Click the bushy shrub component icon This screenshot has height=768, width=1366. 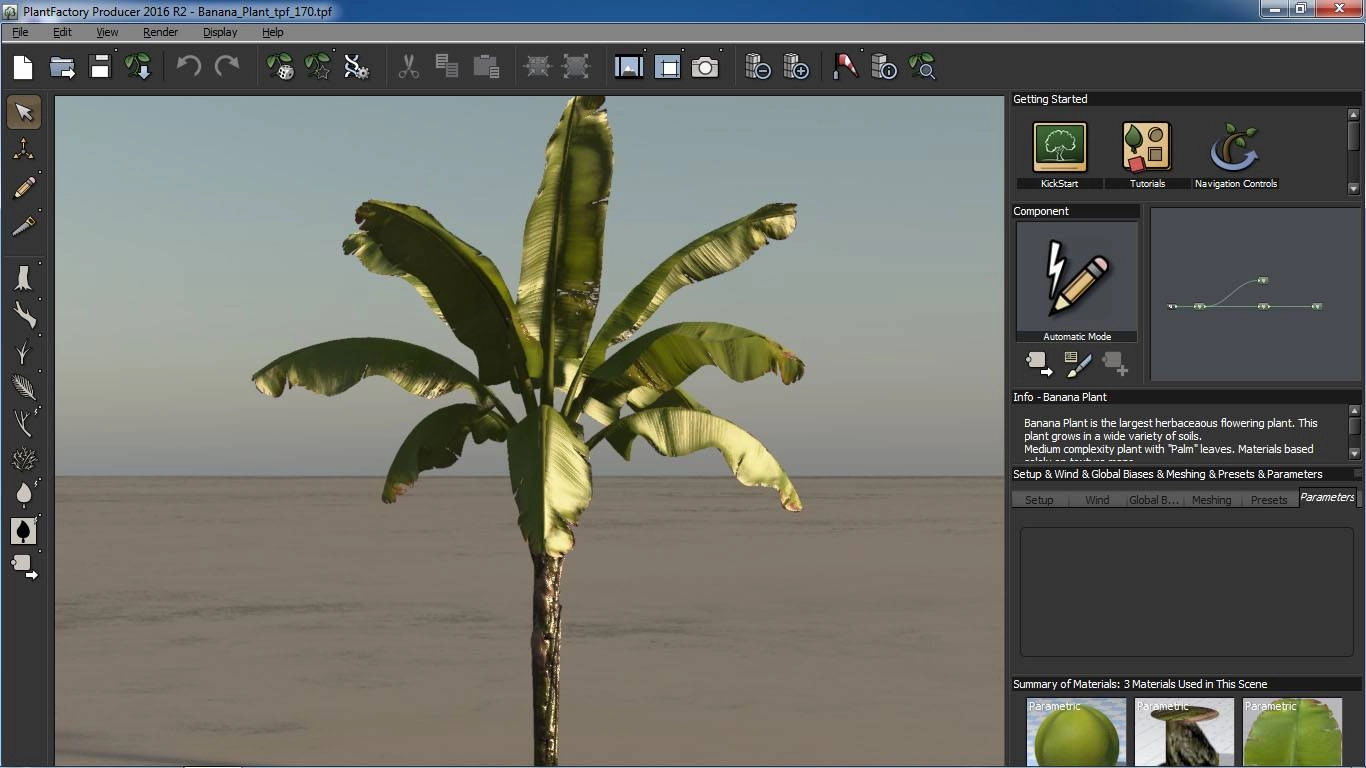pyautogui.click(x=24, y=459)
